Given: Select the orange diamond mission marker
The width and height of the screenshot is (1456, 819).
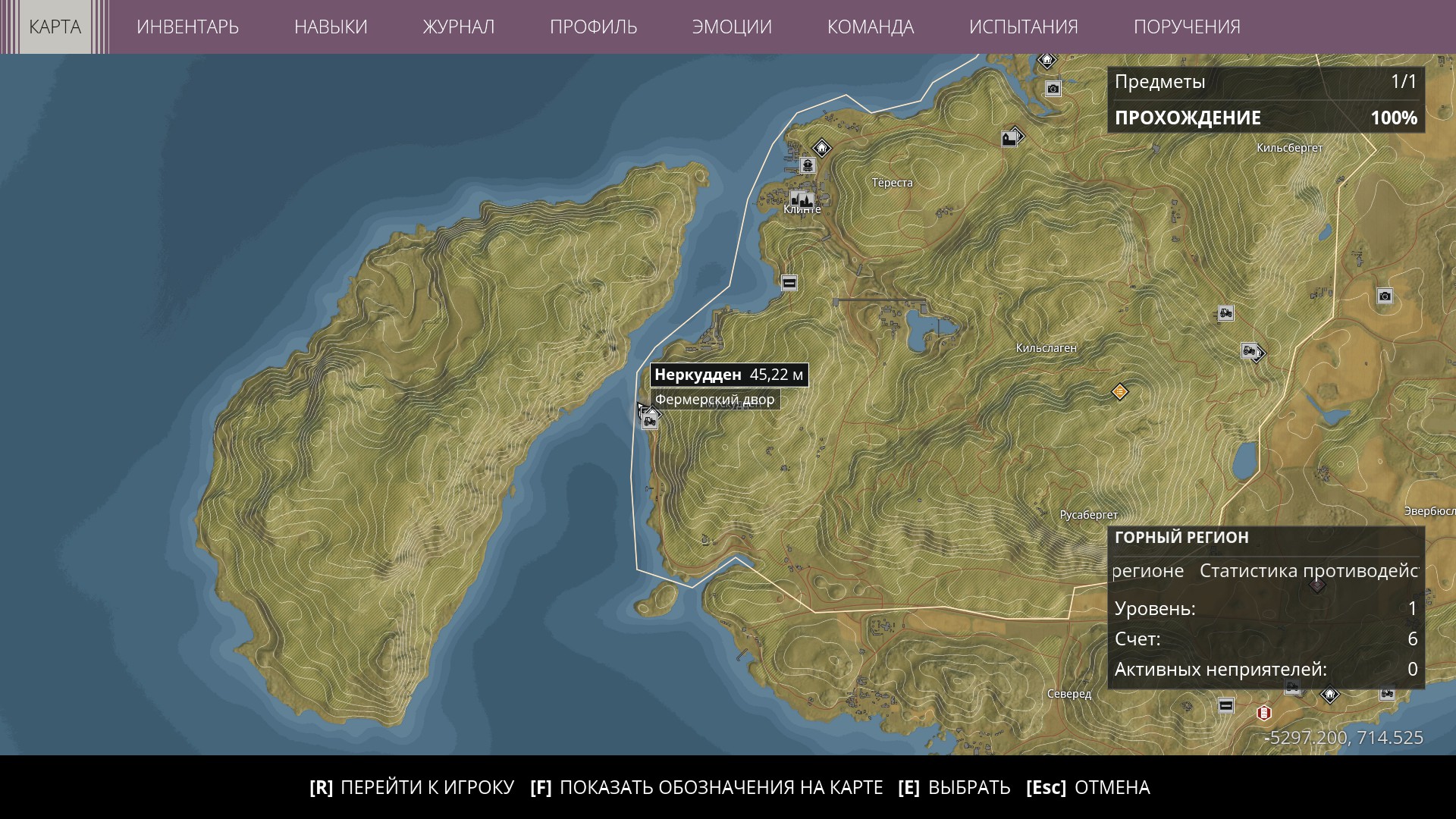Looking at the screenshot, I should click(1119, 391).
